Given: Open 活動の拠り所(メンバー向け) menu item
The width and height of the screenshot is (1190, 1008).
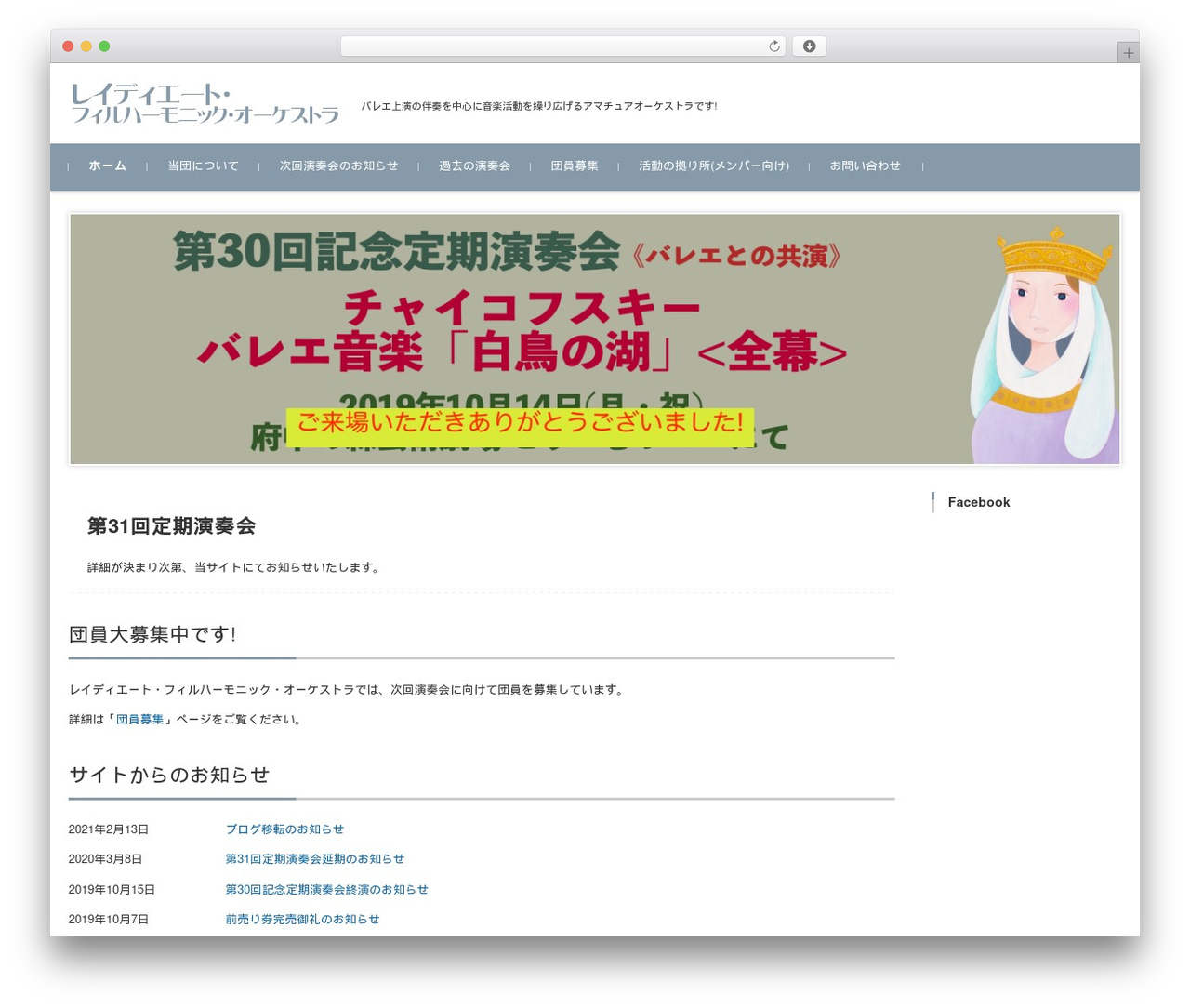Looking at the screenshot, I should point(714,166).
